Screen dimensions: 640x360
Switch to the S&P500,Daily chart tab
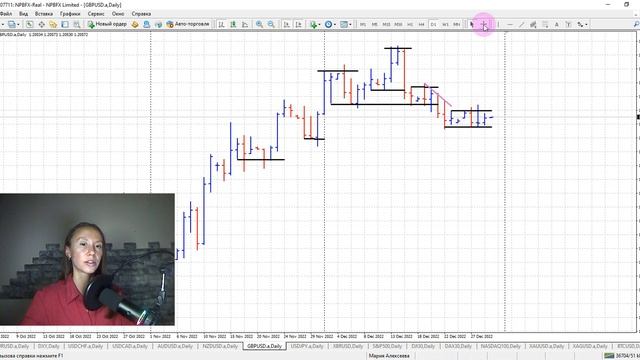tap(387, 346)
